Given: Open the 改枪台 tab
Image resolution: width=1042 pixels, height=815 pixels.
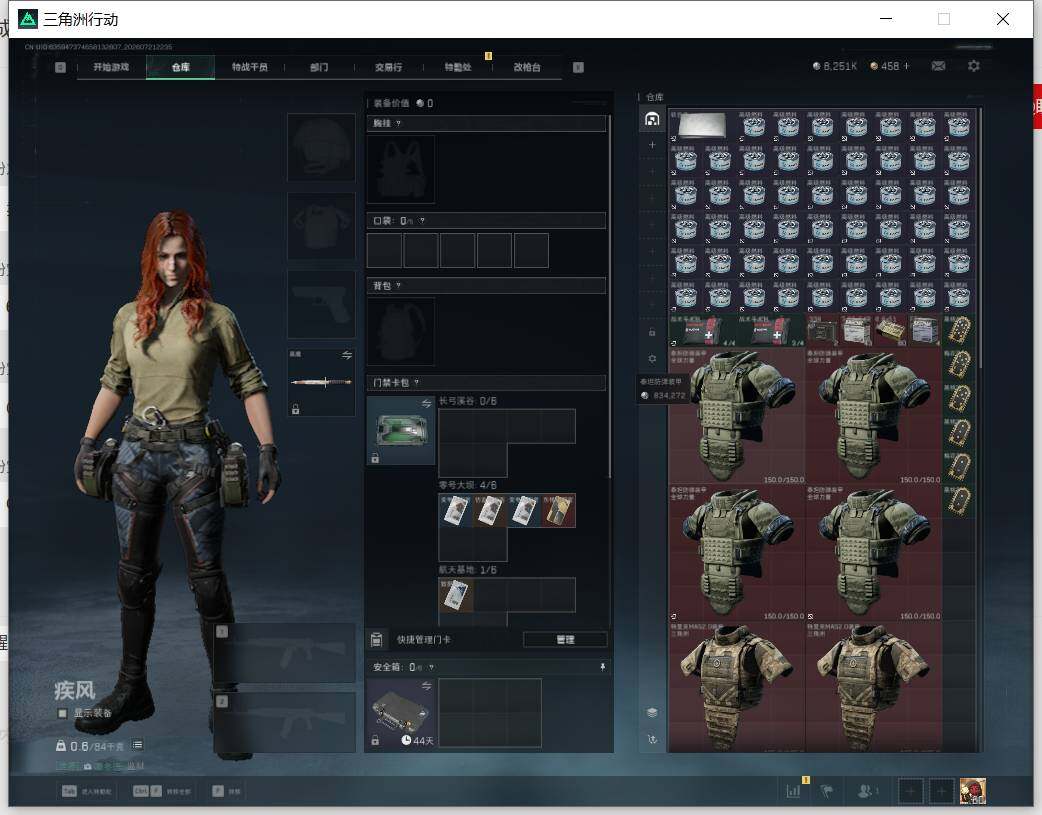Looking at the screenshot, I should [527, 67].
